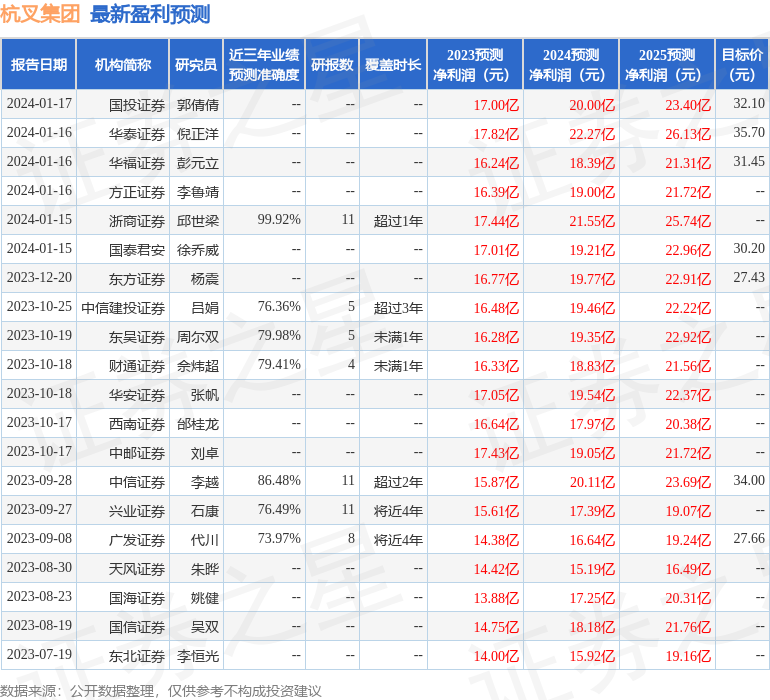The height and width of the screenshot is (700, 770).
Task: Click the 2023-09-08 report date
Action: point(39,538)
